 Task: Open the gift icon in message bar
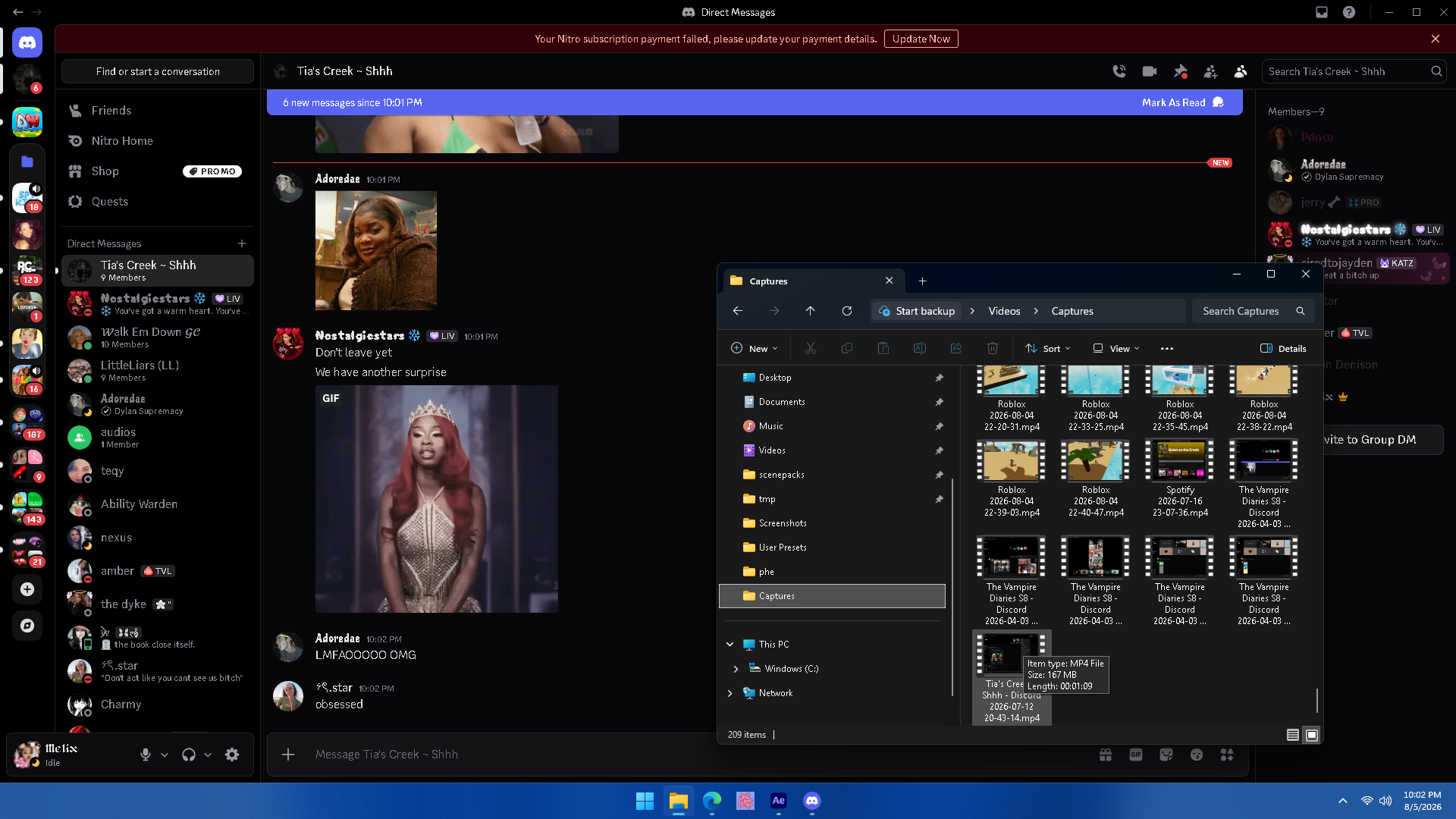click(1106, 755)
